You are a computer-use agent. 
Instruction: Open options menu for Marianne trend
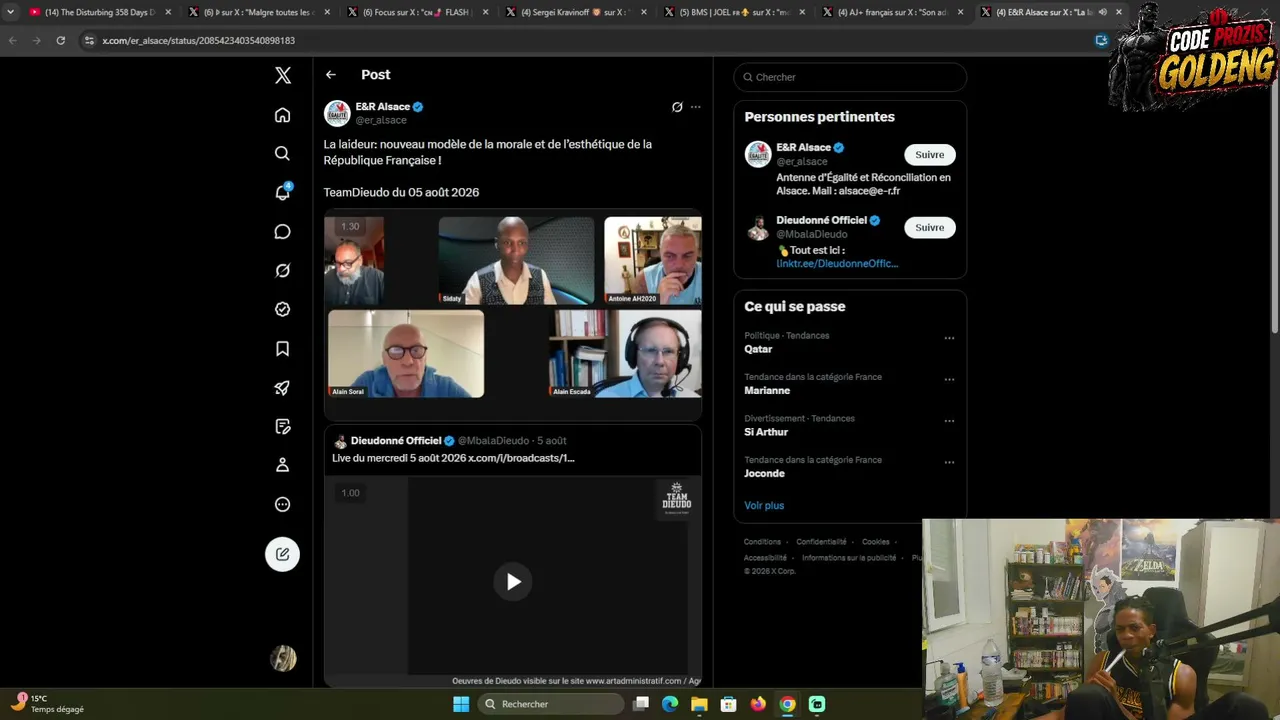coord(949,380)
